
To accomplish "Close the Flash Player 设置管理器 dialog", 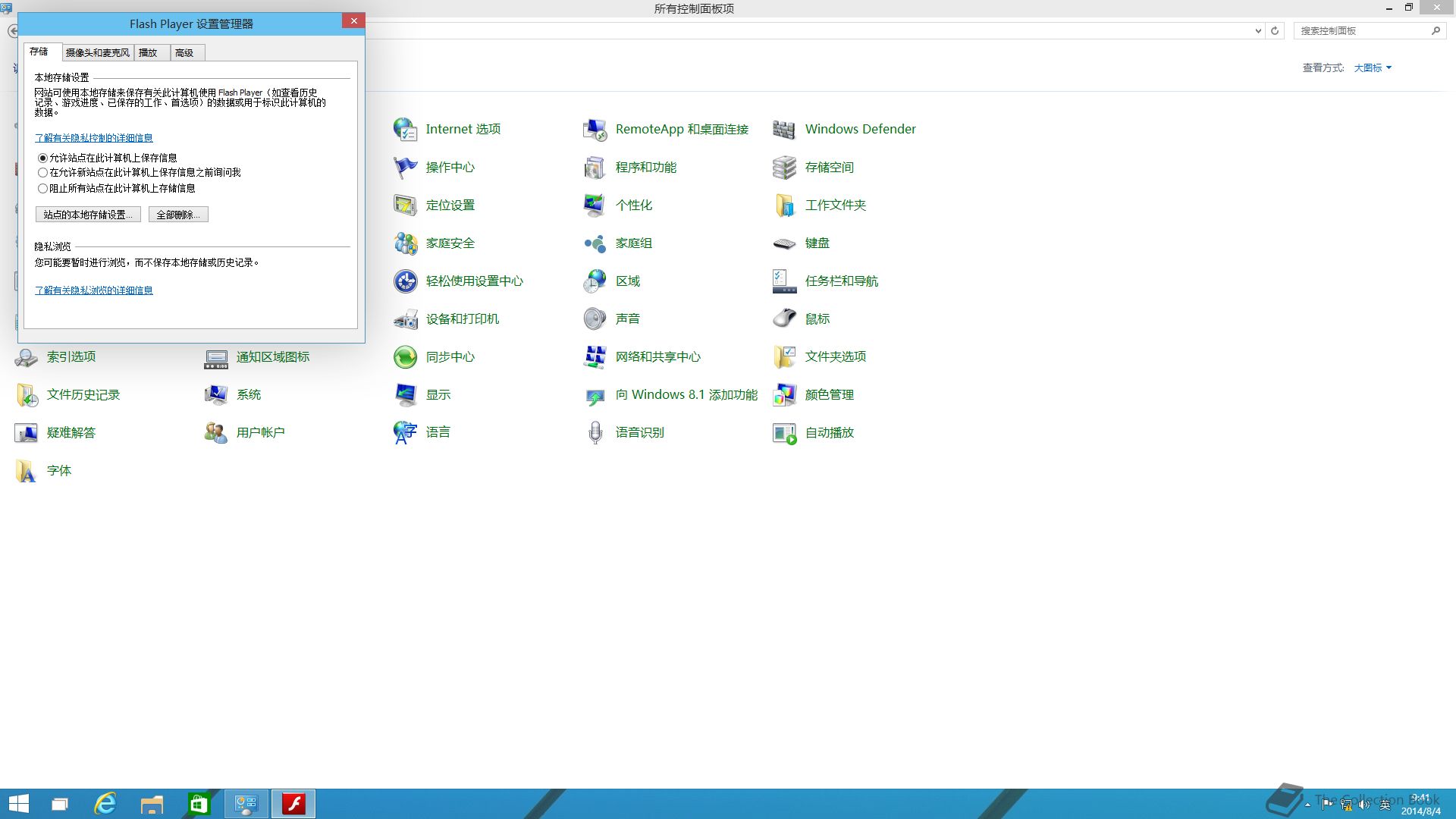I will (x=353, y=21).
